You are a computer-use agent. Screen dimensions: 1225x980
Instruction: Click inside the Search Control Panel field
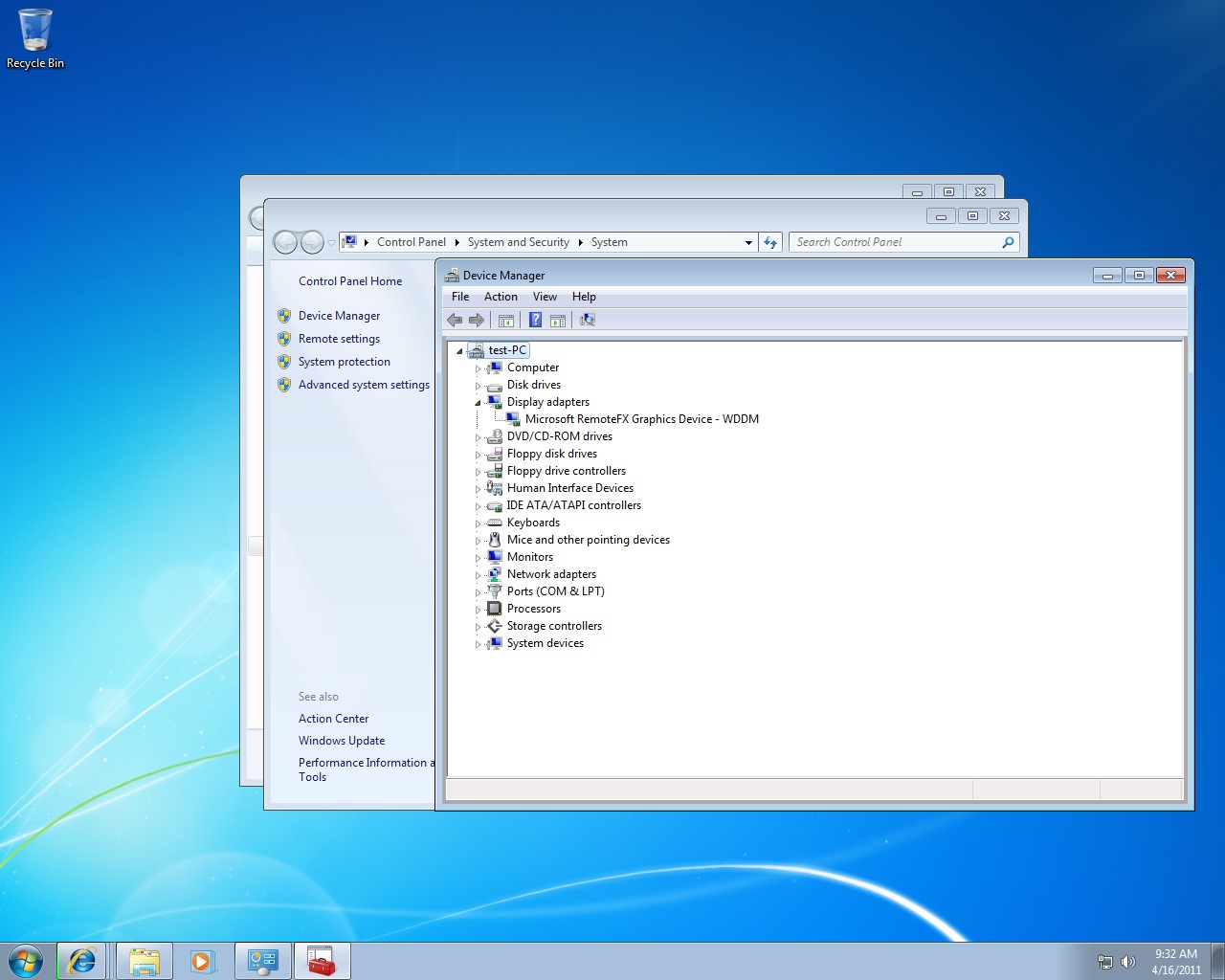[896, 242]
